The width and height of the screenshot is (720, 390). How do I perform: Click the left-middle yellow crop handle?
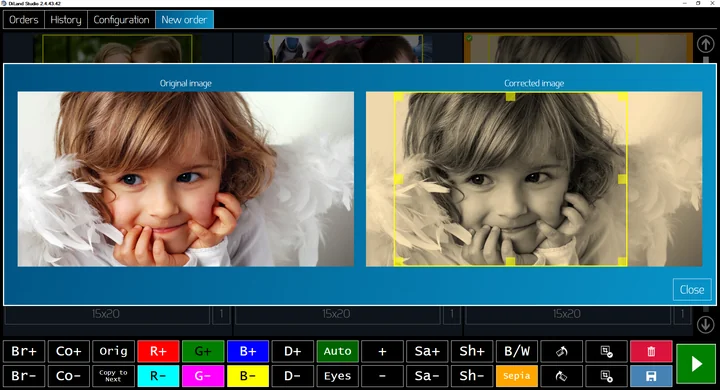(x=399, y=179)
